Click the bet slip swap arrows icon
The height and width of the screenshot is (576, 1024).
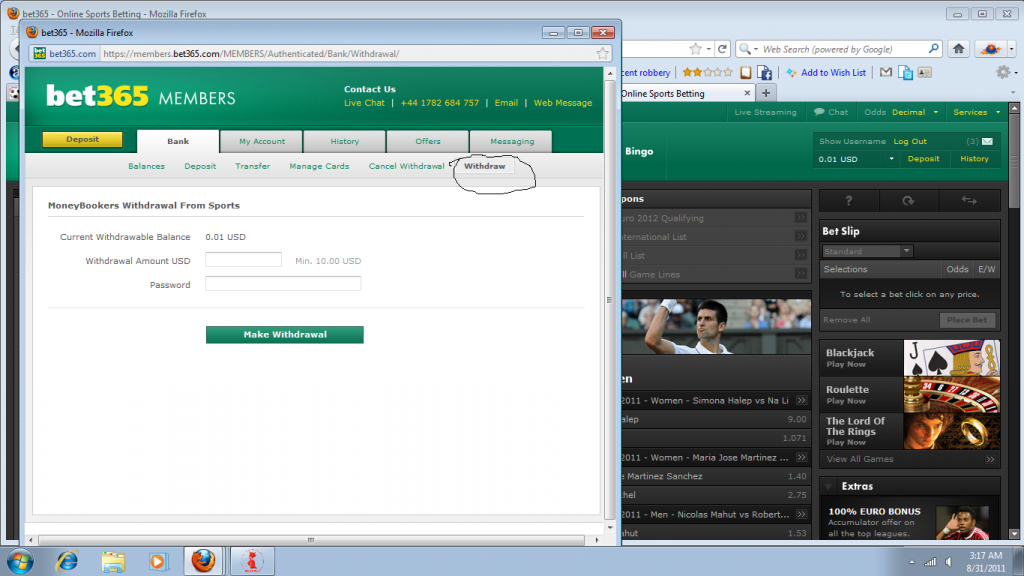coord(969,200)
